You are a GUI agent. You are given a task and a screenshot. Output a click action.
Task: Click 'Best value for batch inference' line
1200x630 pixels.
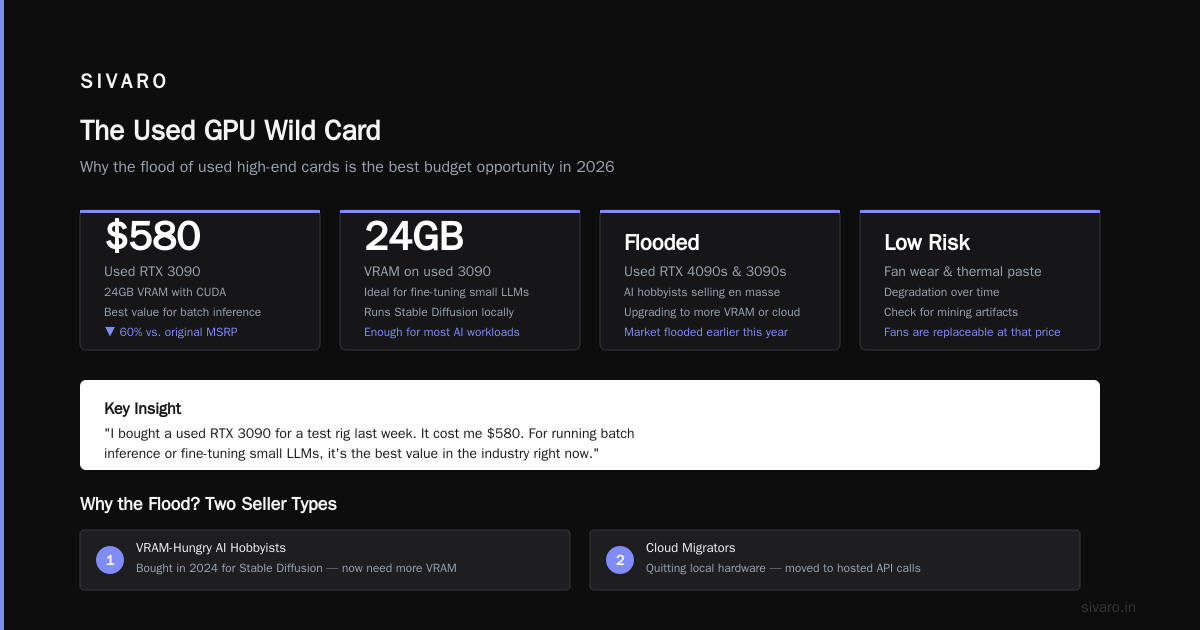tap(182, 312)
